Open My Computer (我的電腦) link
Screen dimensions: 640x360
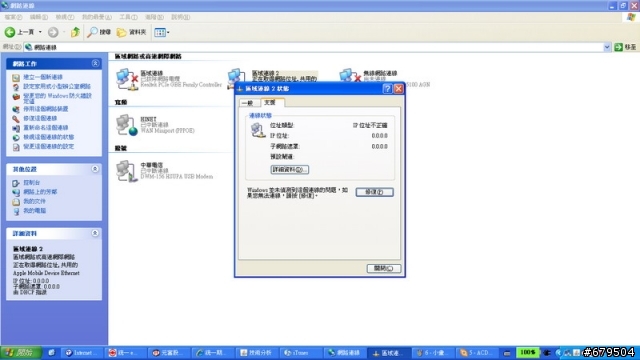click(34, 211)
